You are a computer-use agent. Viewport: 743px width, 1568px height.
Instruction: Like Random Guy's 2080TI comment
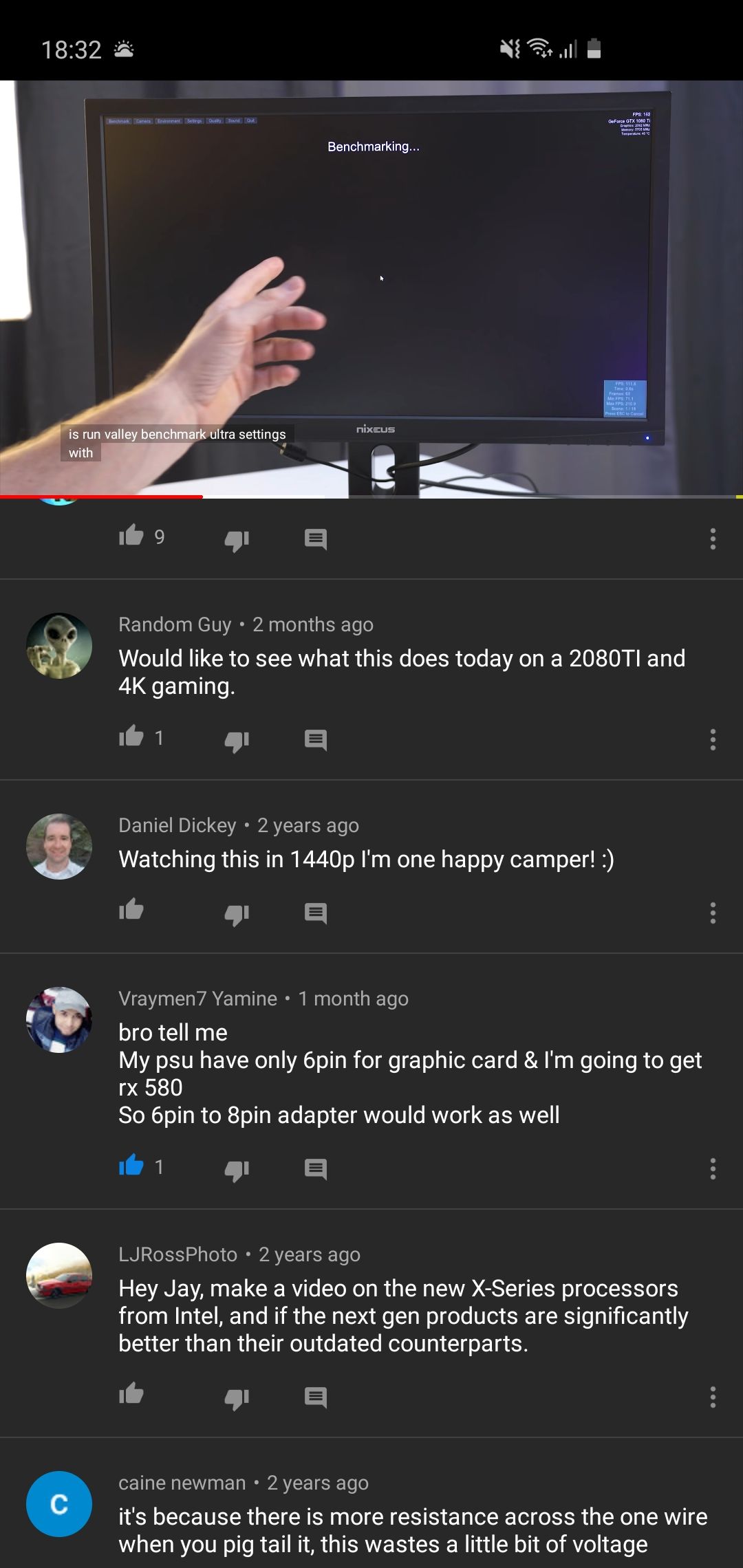131,737
